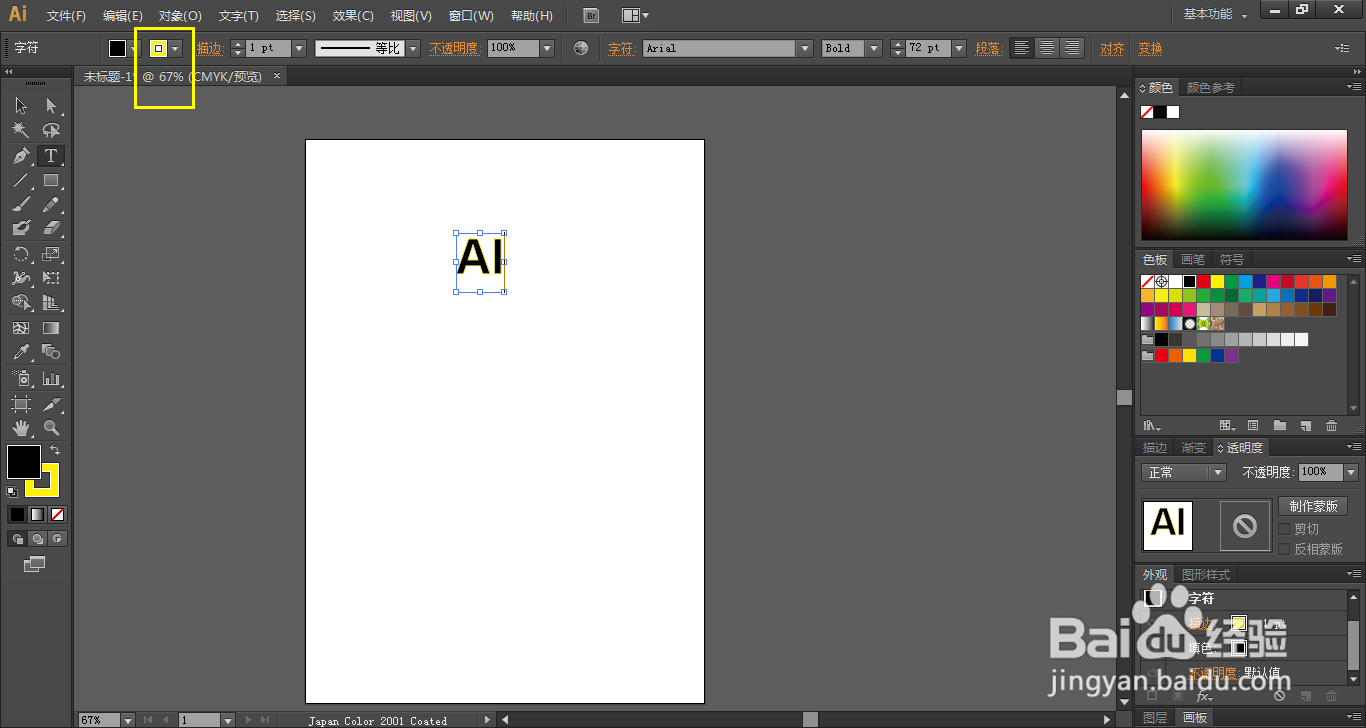Delete swatch with trash icon in 色板 panel
Image resolution: width=1366 pixels, height=728 pixels.
(1331, 425)
